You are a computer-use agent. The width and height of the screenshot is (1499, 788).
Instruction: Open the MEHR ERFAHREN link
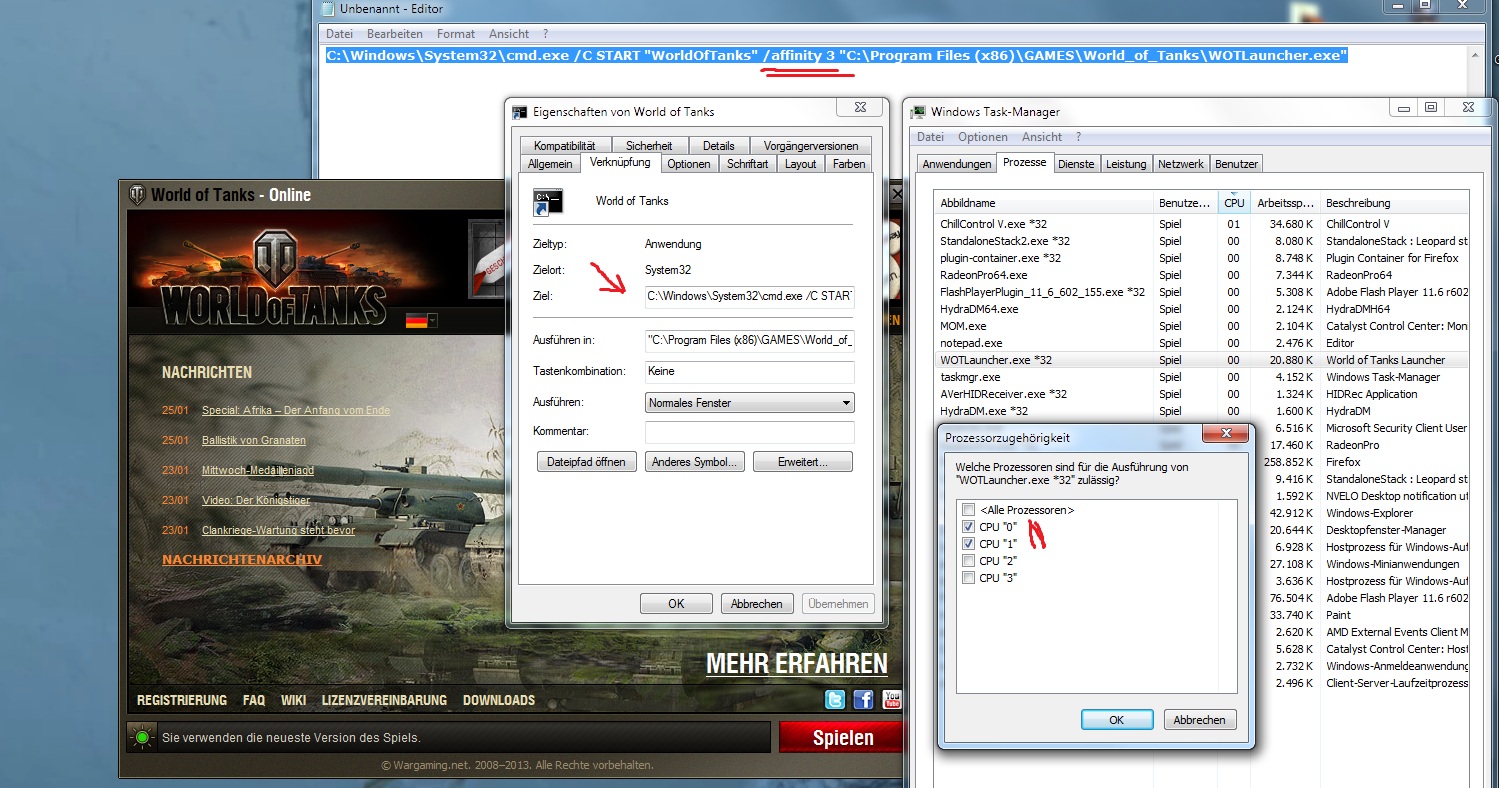pyautogui.click(x=797, y=663)
